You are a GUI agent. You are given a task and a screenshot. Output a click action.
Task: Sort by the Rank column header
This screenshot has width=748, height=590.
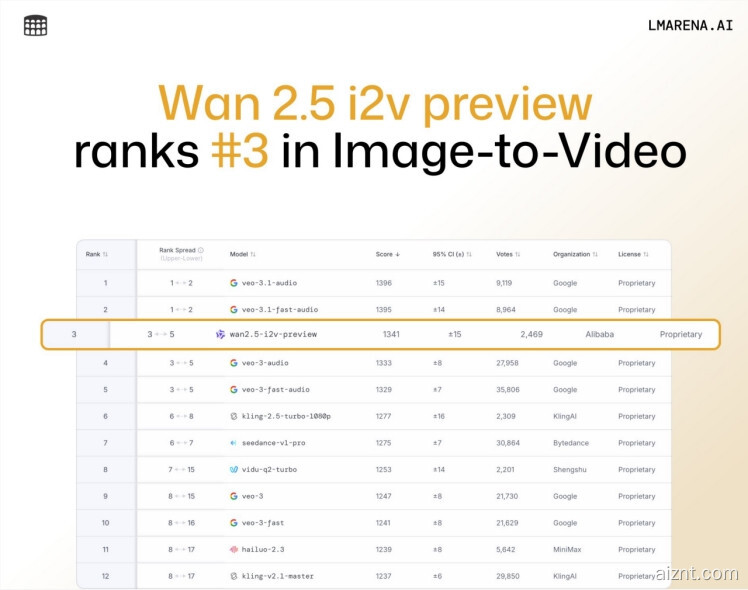(x=97, y=254)
